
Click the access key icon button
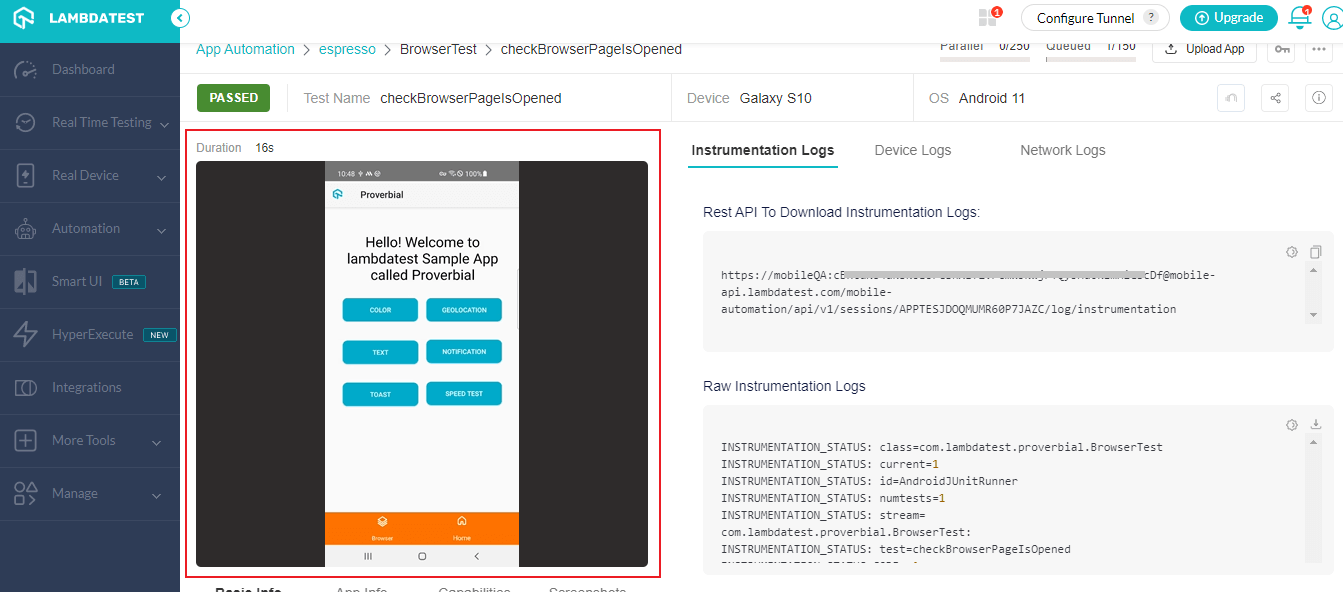[1281, 49]
